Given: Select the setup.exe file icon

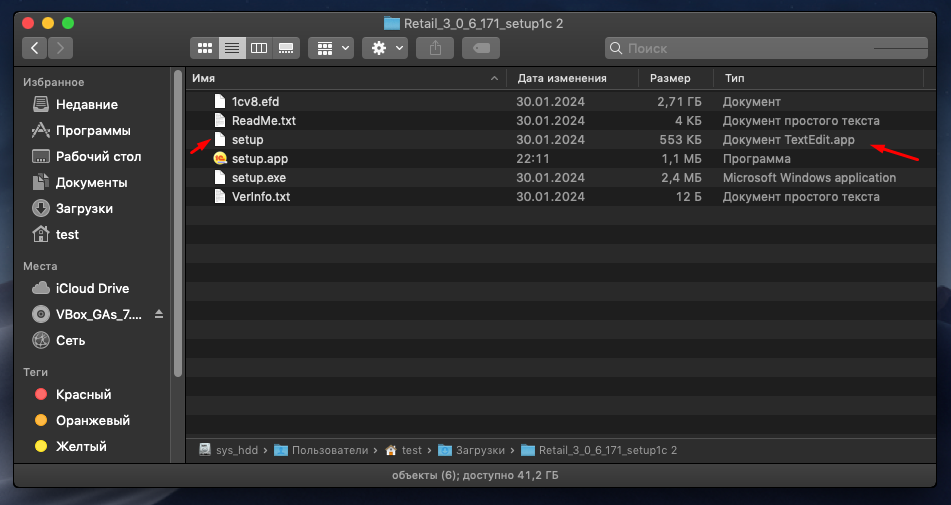Looking at the screenshot, I should point(220,178).
